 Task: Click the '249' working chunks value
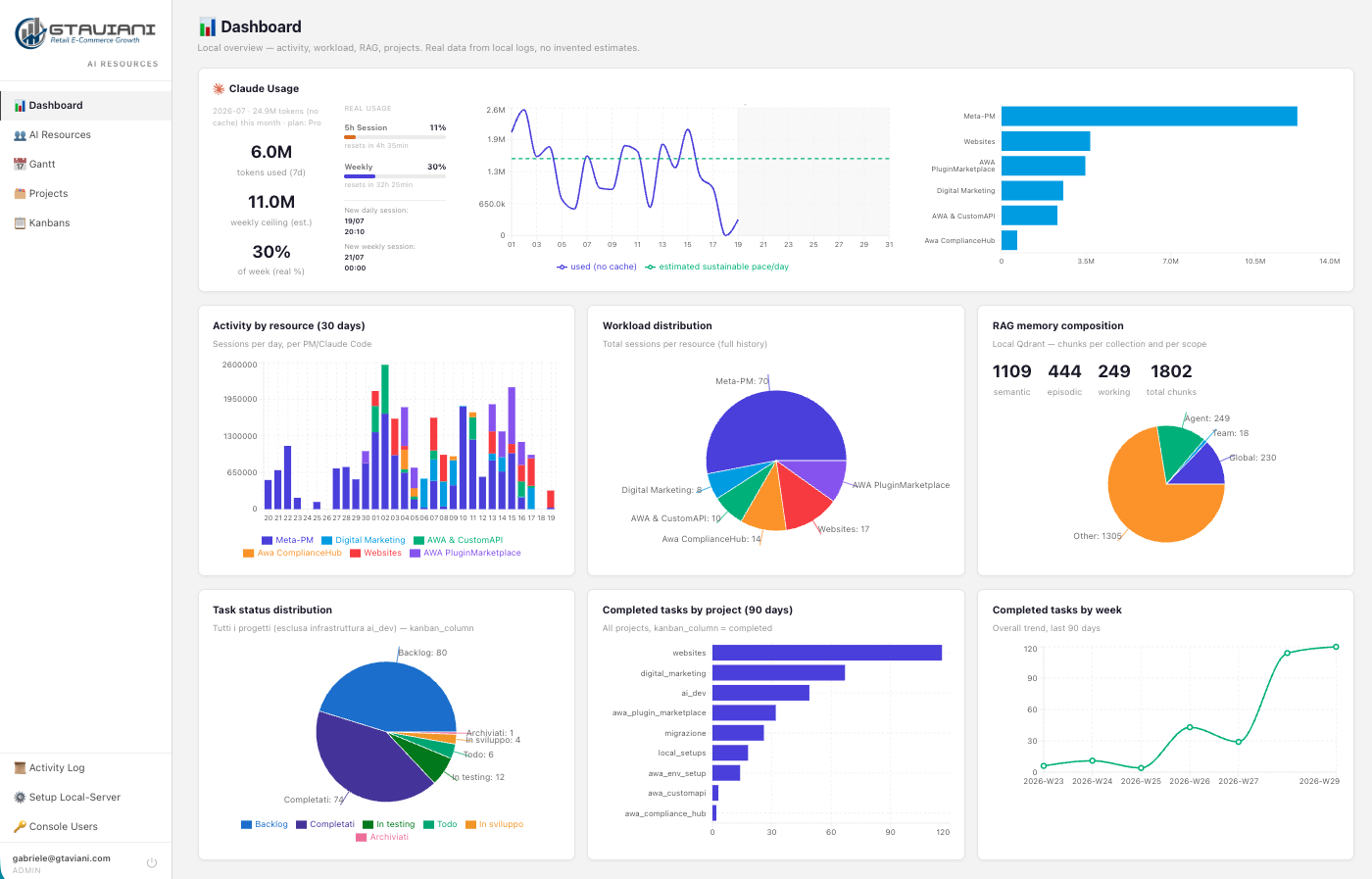(1114, 371)
